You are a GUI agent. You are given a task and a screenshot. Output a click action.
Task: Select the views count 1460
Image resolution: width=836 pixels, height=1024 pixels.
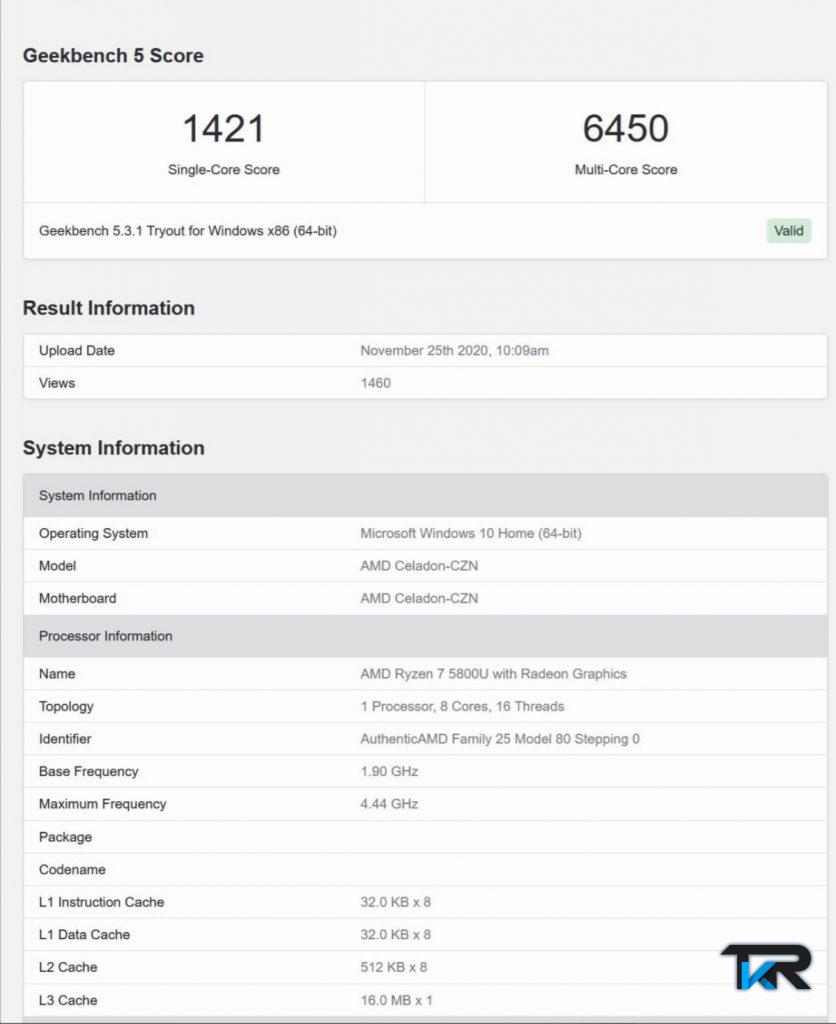[x=376, y=383]
